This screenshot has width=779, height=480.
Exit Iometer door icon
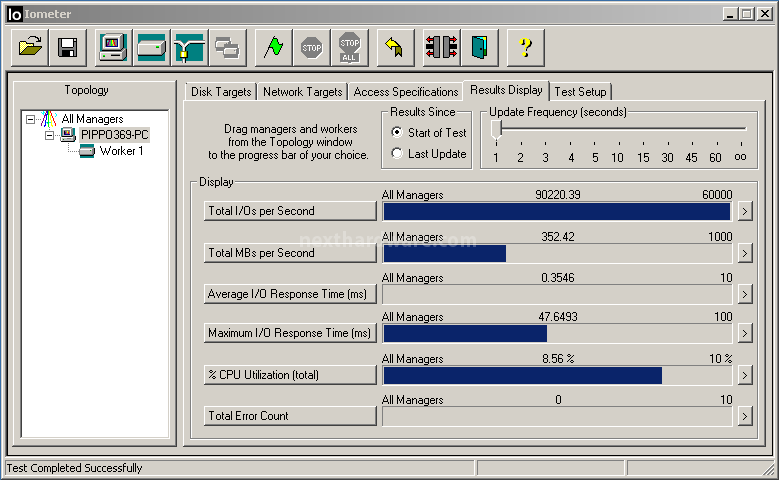coord(479,48)
